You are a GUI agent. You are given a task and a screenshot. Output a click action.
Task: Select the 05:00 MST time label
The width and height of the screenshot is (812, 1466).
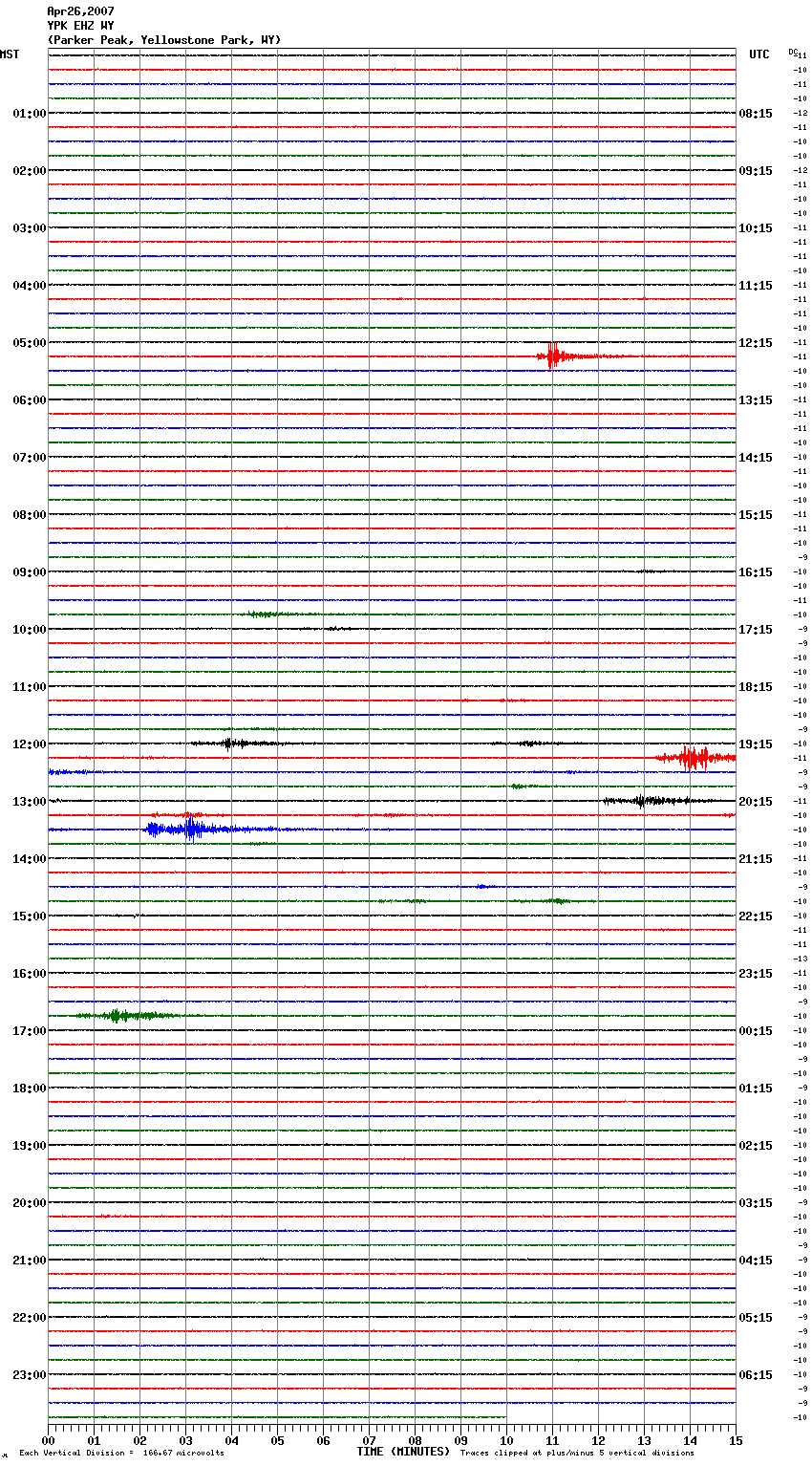pyautogui.click(x=29, y=343)
